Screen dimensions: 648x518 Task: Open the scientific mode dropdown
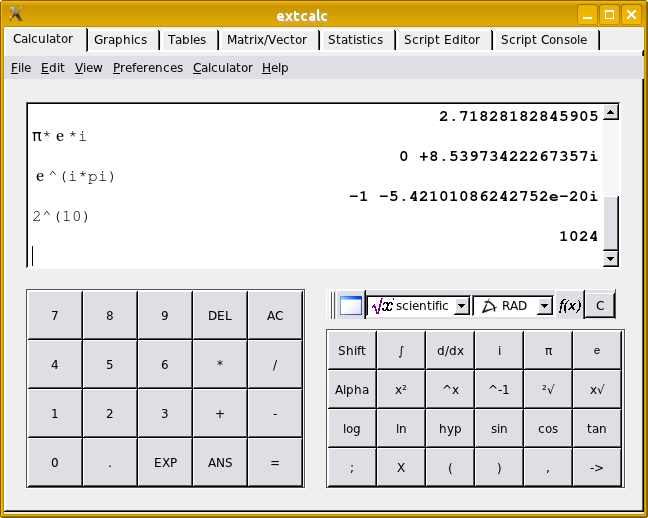[418, 306]
